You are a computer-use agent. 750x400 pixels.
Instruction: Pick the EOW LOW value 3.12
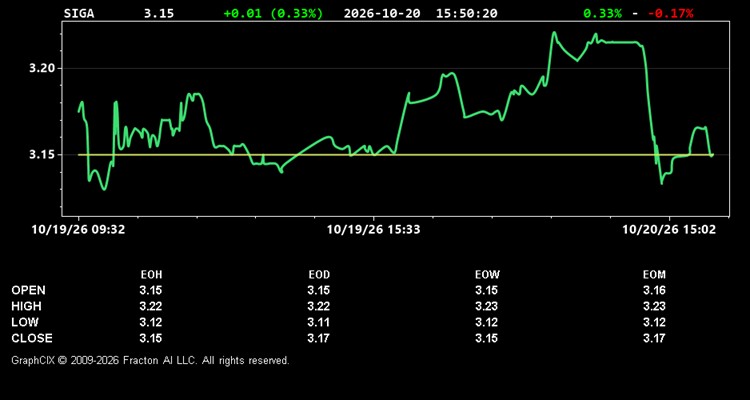[486, 322]
